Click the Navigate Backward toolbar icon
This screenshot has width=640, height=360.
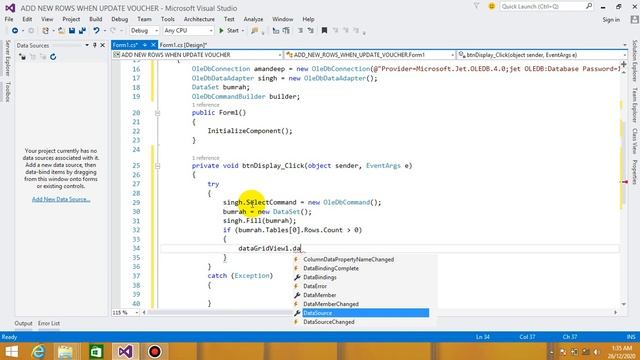pos(15,31)
